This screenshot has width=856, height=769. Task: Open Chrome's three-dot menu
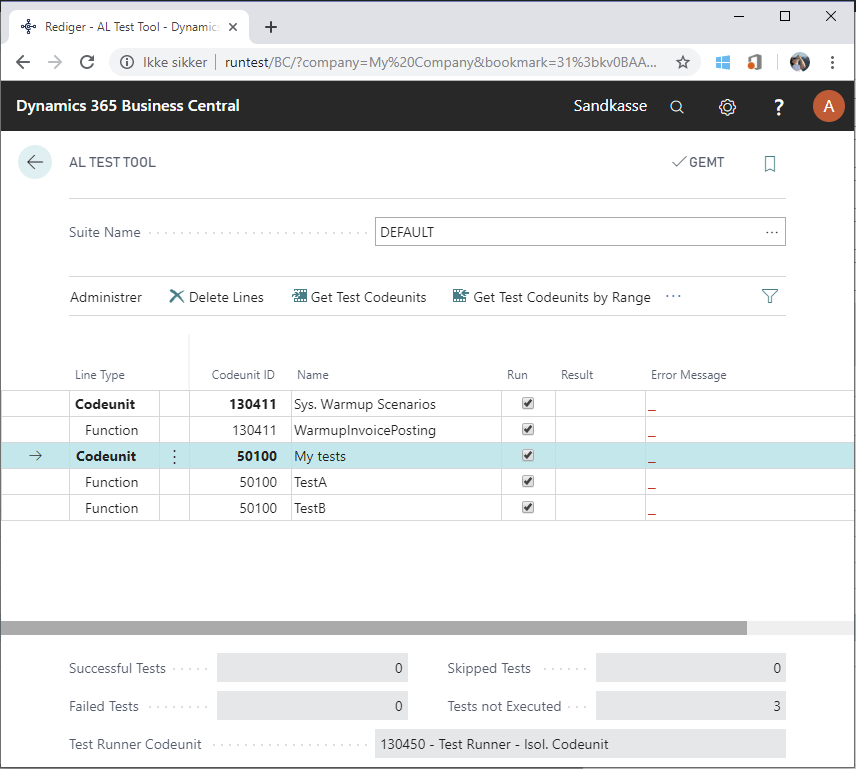(x=832, y=62)
